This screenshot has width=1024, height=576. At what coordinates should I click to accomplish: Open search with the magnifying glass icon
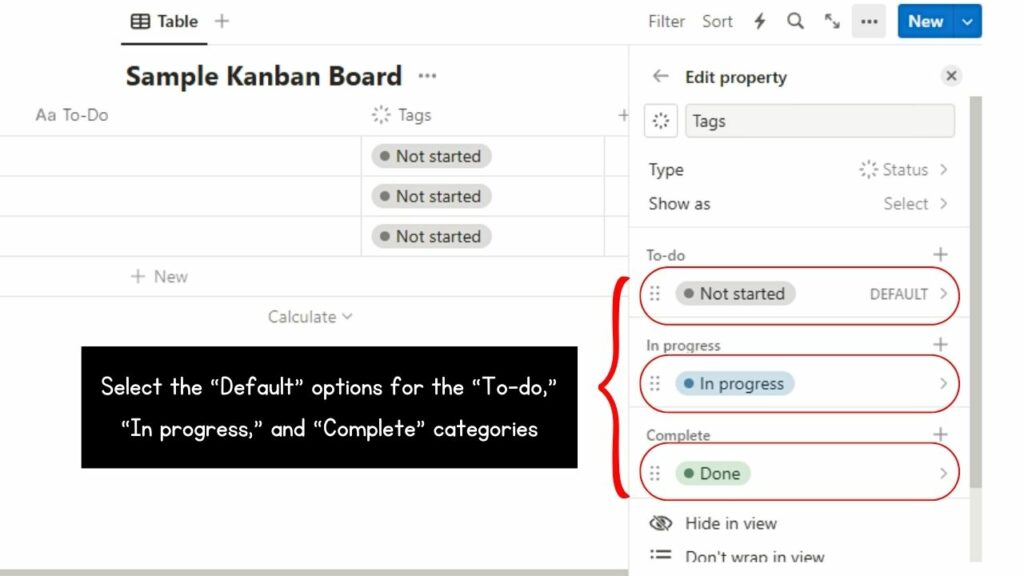796,20
